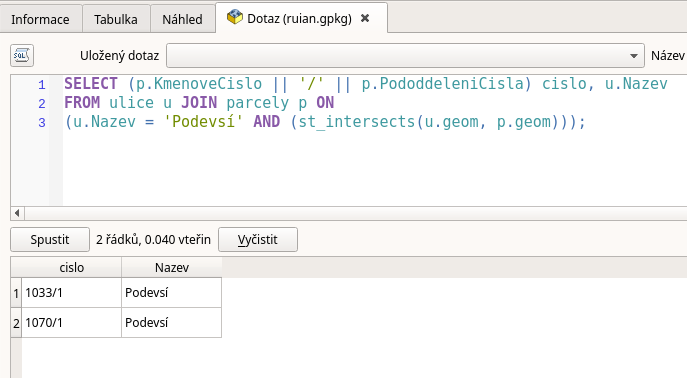Click Podevsí cell in row 2

pyautogui.click(x=171, y=323)
